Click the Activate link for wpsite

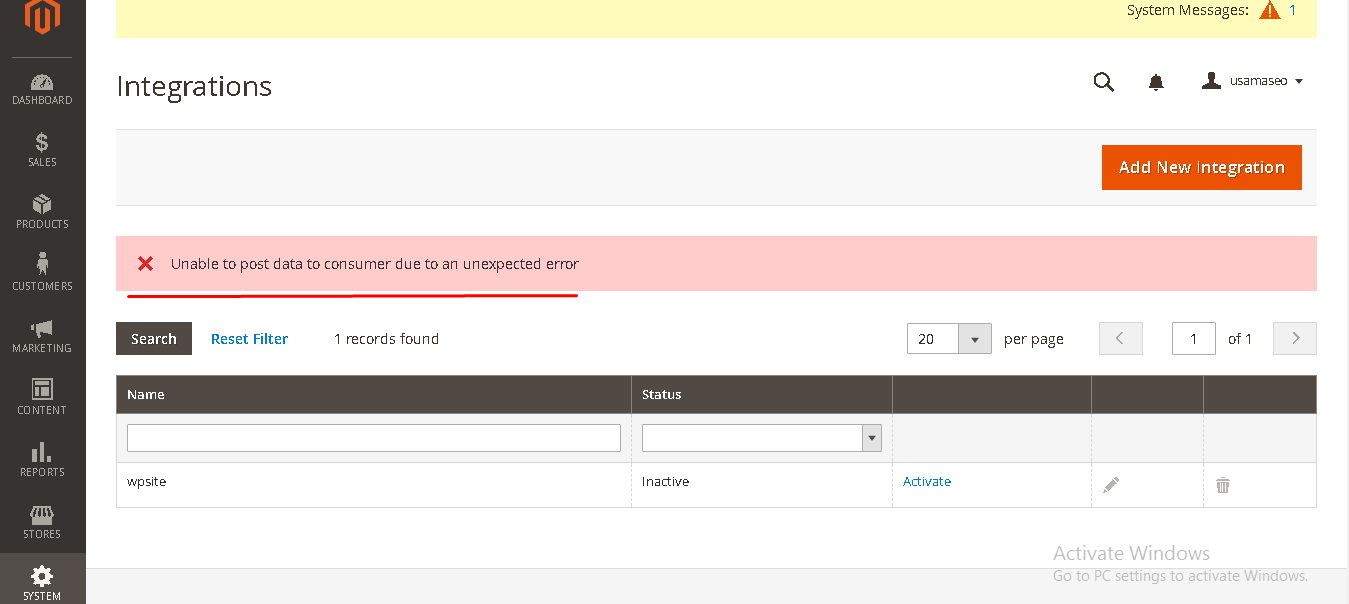pos(926,481)
